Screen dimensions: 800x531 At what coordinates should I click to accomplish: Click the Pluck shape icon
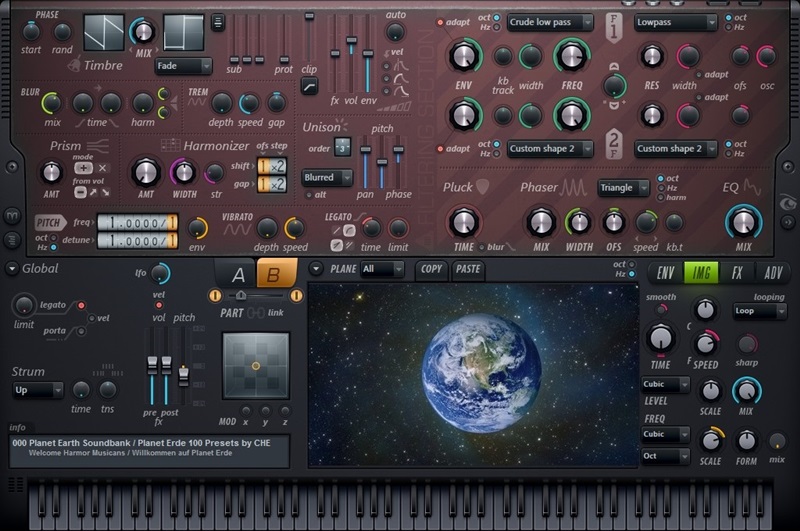[x=483, y=186]
